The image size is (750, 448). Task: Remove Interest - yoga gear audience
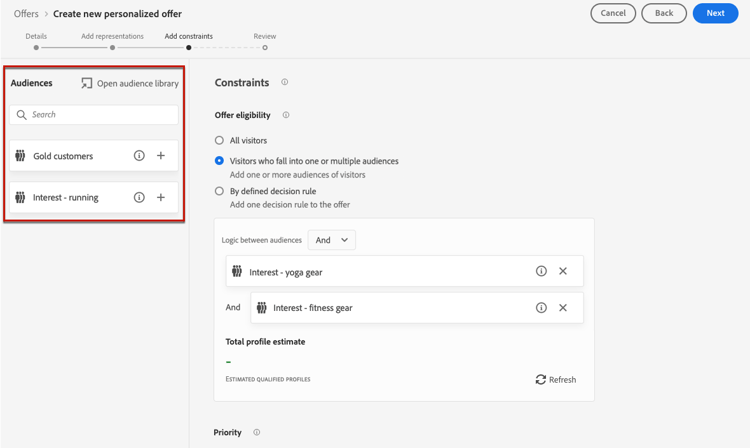563,271
